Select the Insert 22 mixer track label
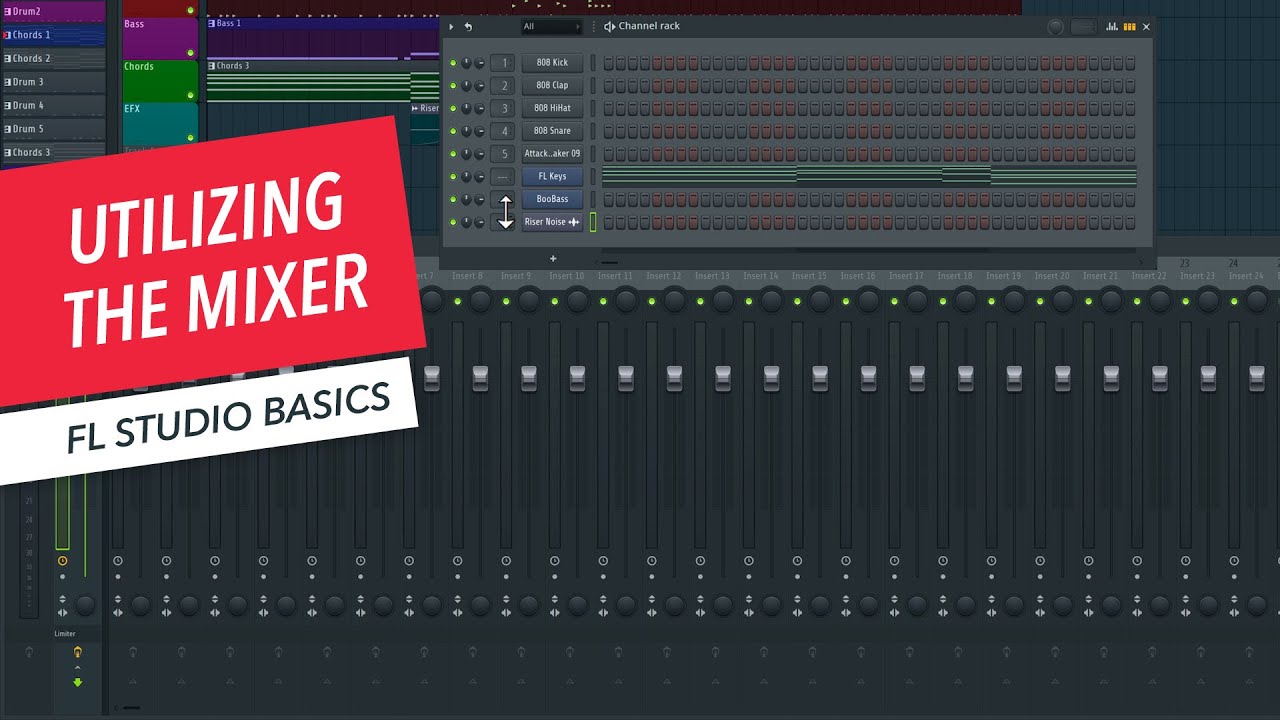1280x720 pixels. 1149,276
